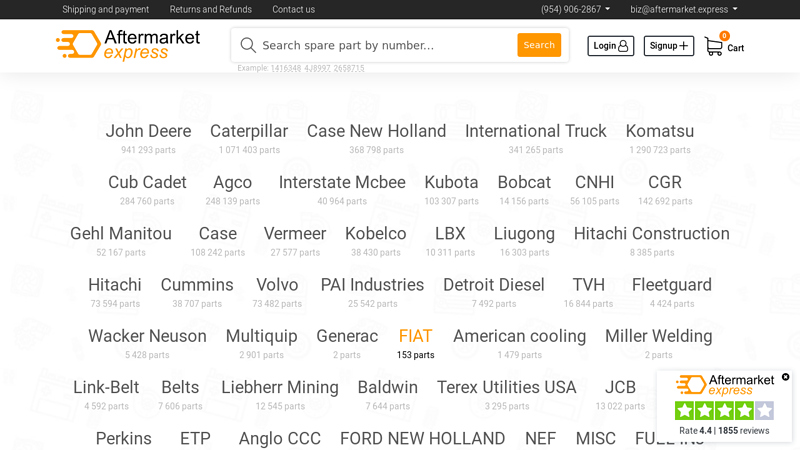Open Hitachi Construction brand

click(652, 233)
